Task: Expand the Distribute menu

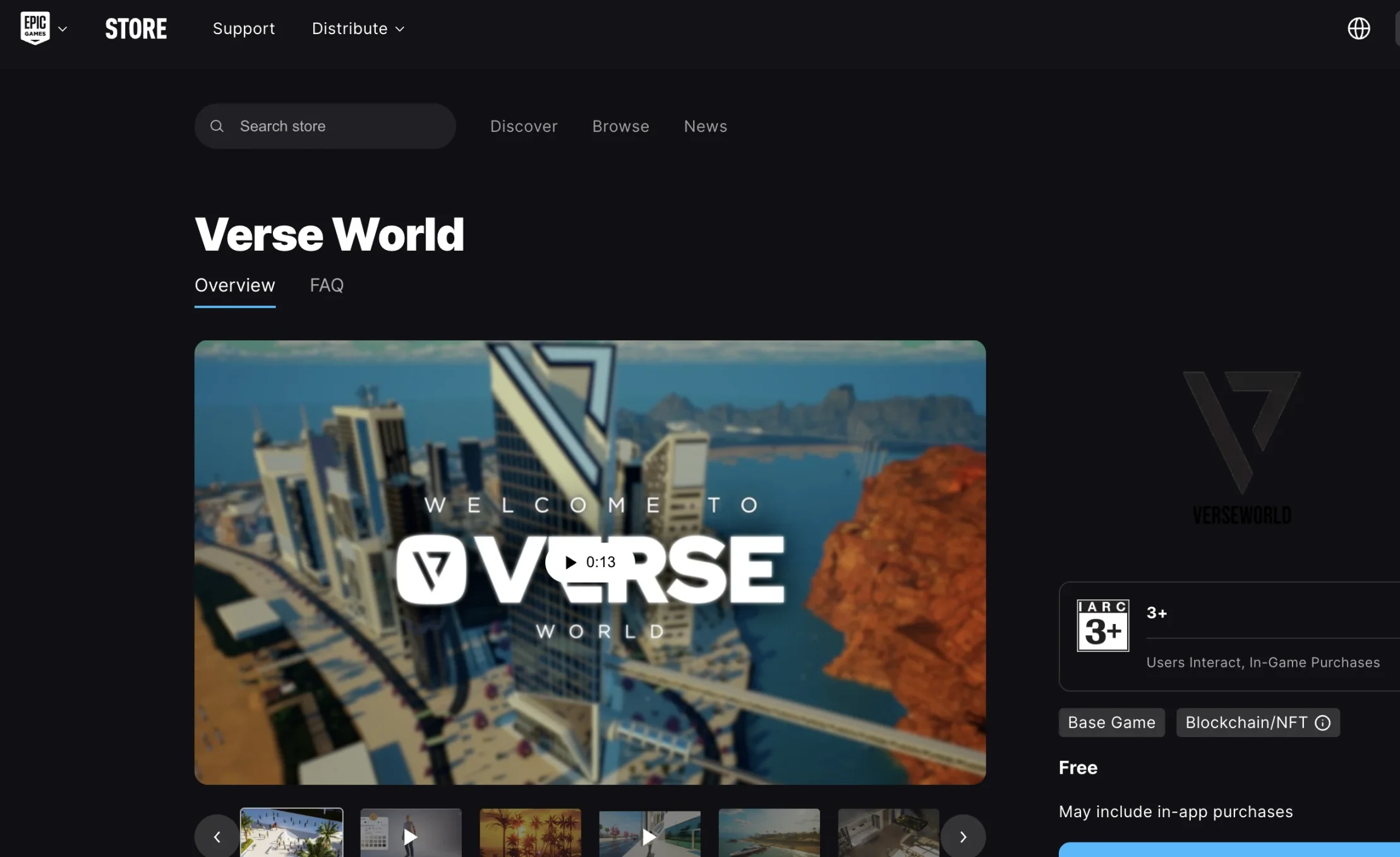Action: tap(358, 28)
